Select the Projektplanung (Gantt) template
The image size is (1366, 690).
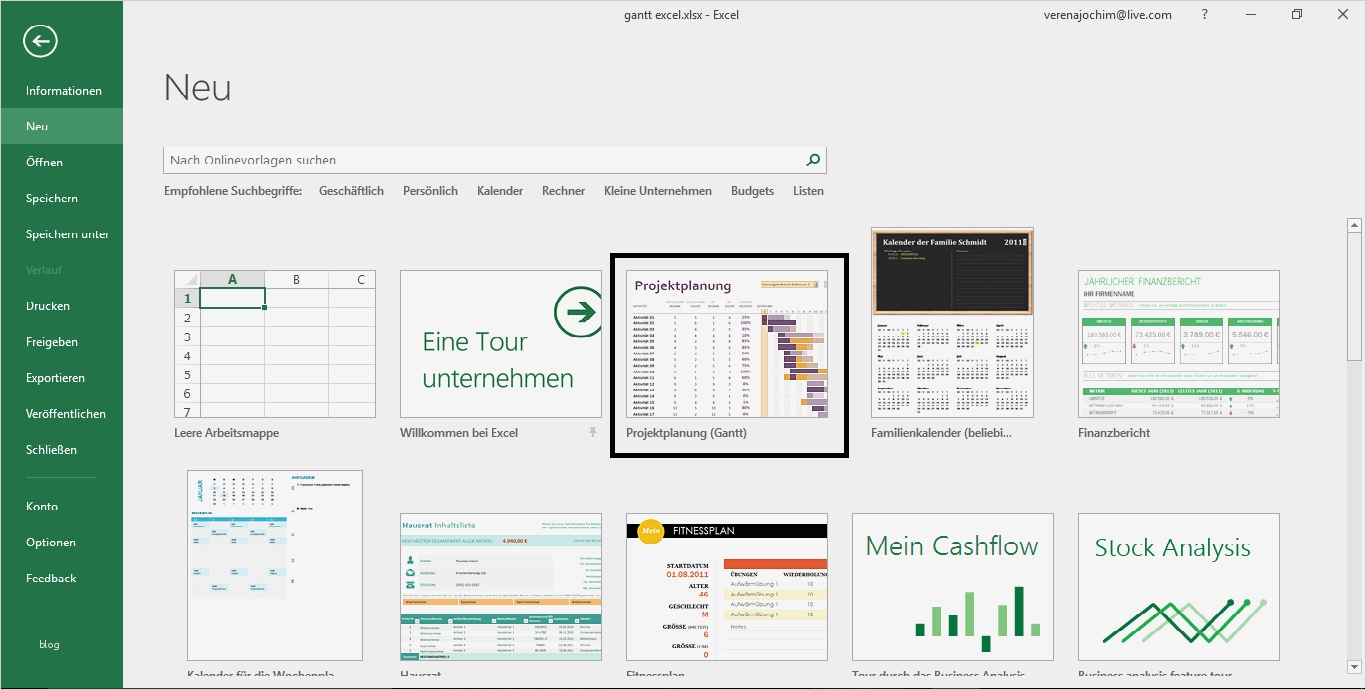(727, 344)
